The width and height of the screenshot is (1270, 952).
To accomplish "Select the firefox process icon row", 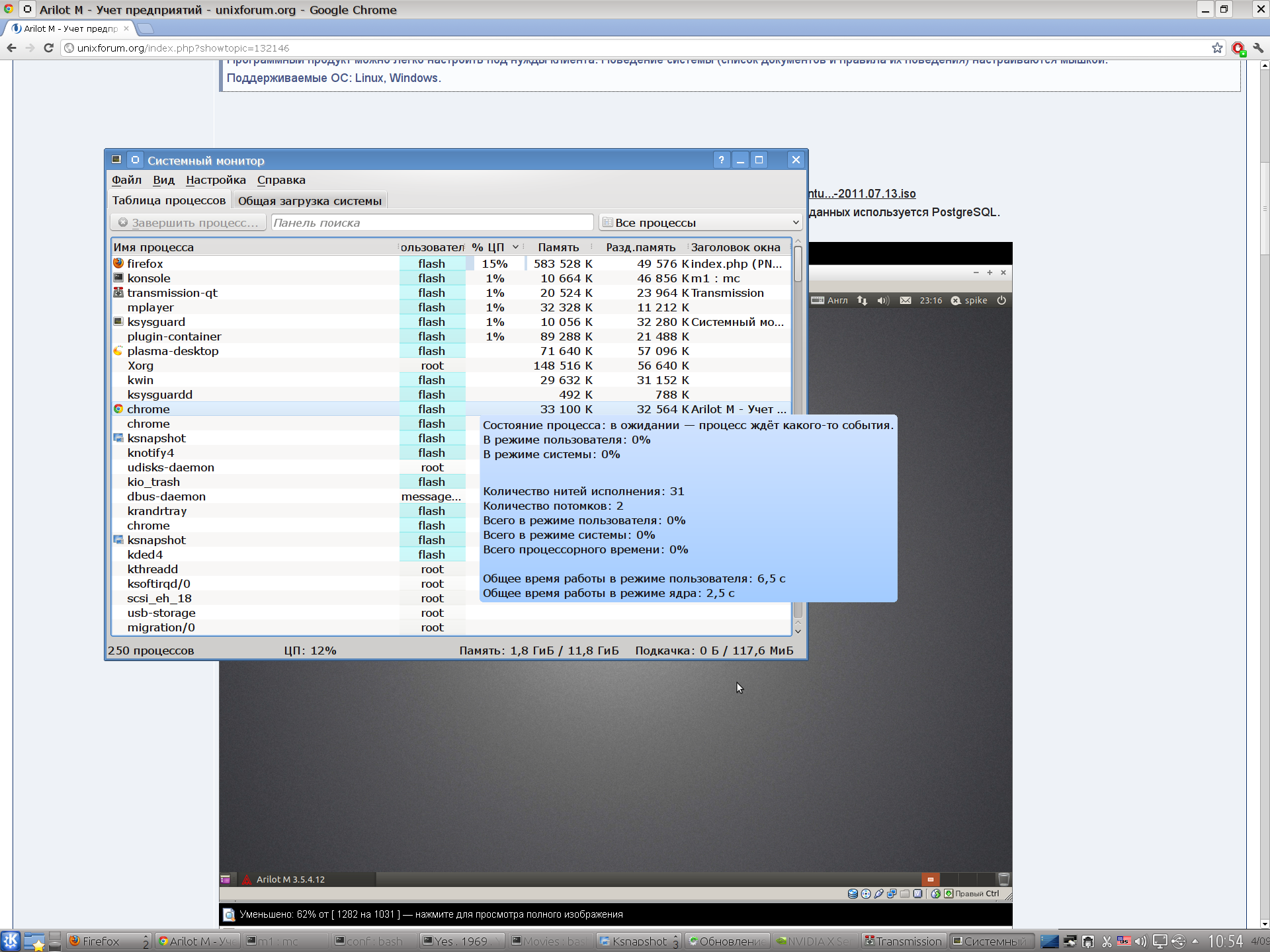I will (x=118, y=263).
